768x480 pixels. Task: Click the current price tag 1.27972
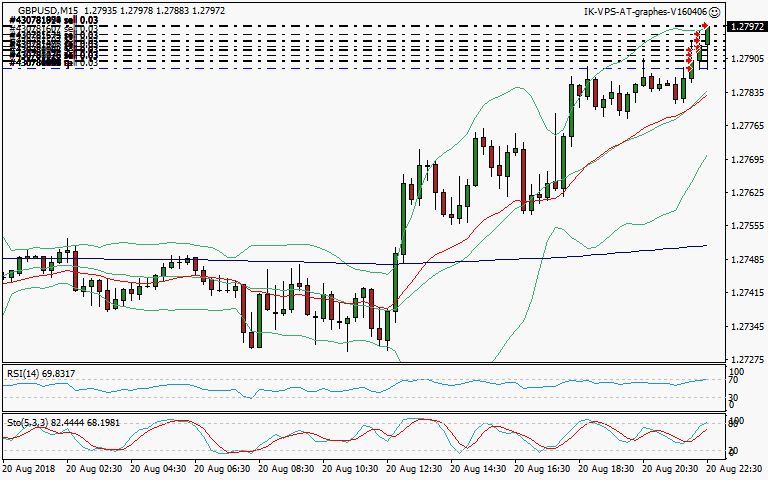click(x=745, y=26)
